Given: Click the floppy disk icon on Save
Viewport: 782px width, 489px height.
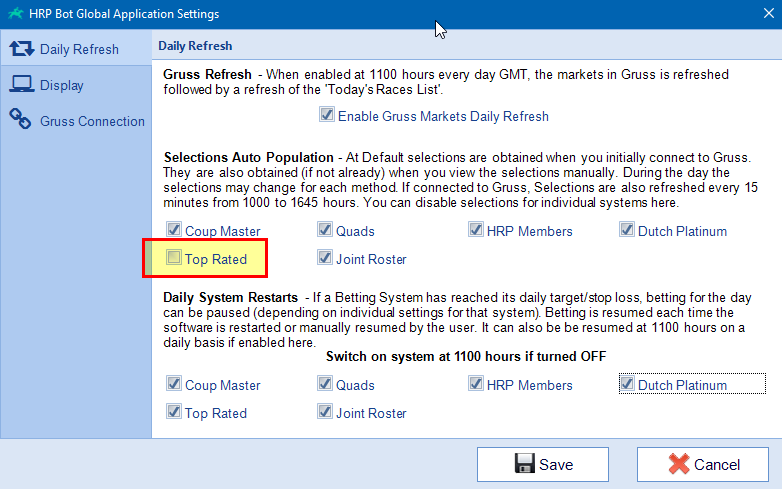Looking at the screenshot, I should tap(524, 463).
